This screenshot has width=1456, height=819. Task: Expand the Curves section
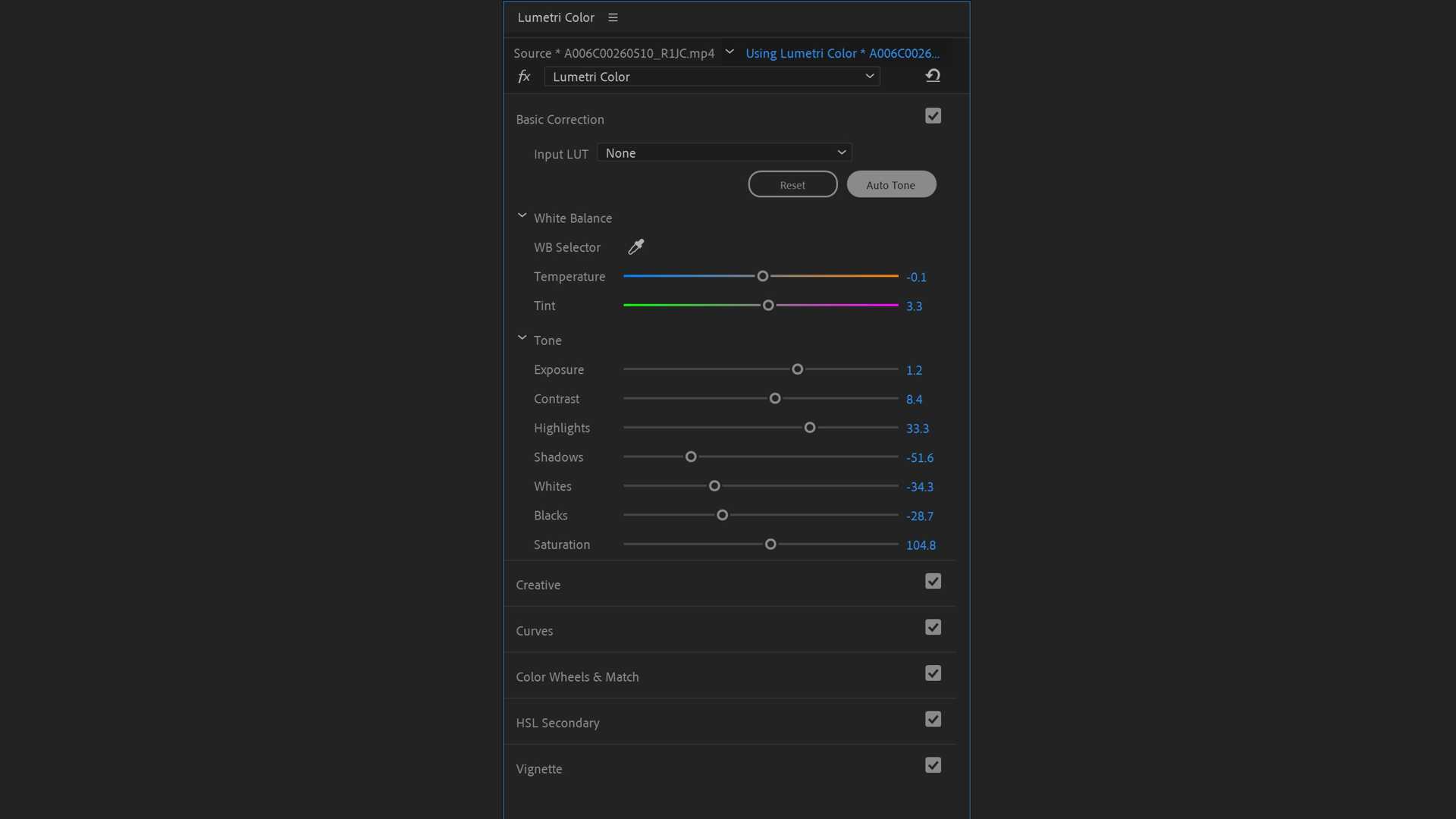coord(535,631)
